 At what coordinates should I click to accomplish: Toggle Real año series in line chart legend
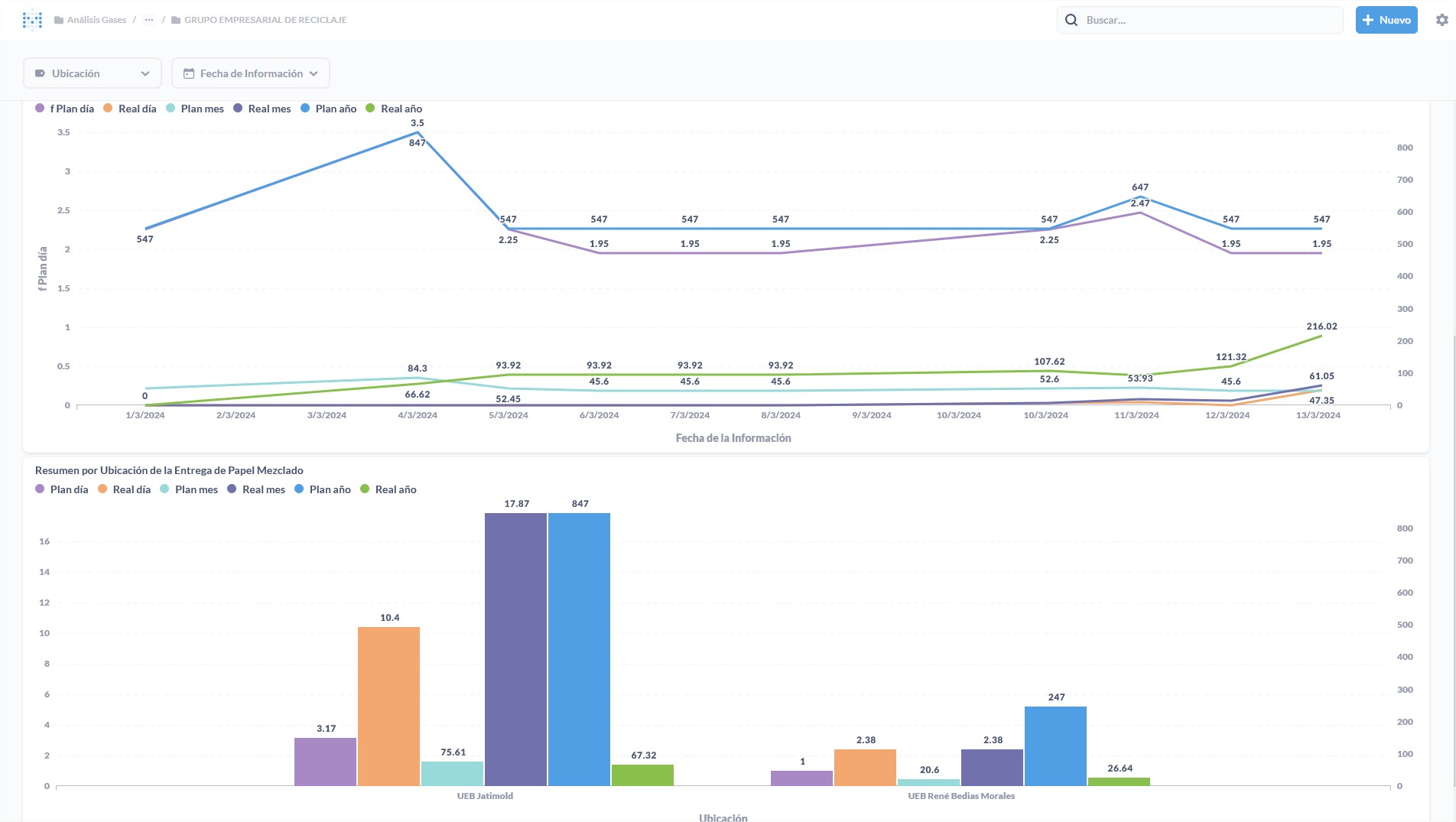click(x=394, y=109)
